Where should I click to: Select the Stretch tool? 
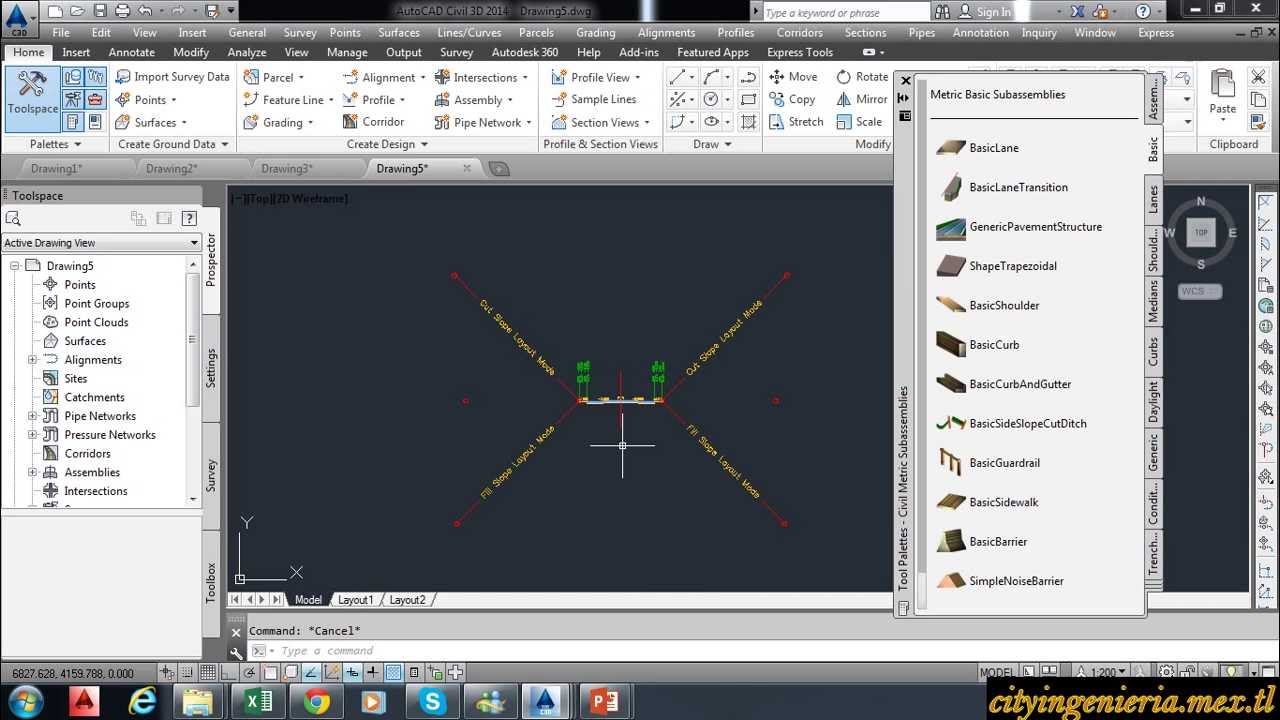pos(796,122)
